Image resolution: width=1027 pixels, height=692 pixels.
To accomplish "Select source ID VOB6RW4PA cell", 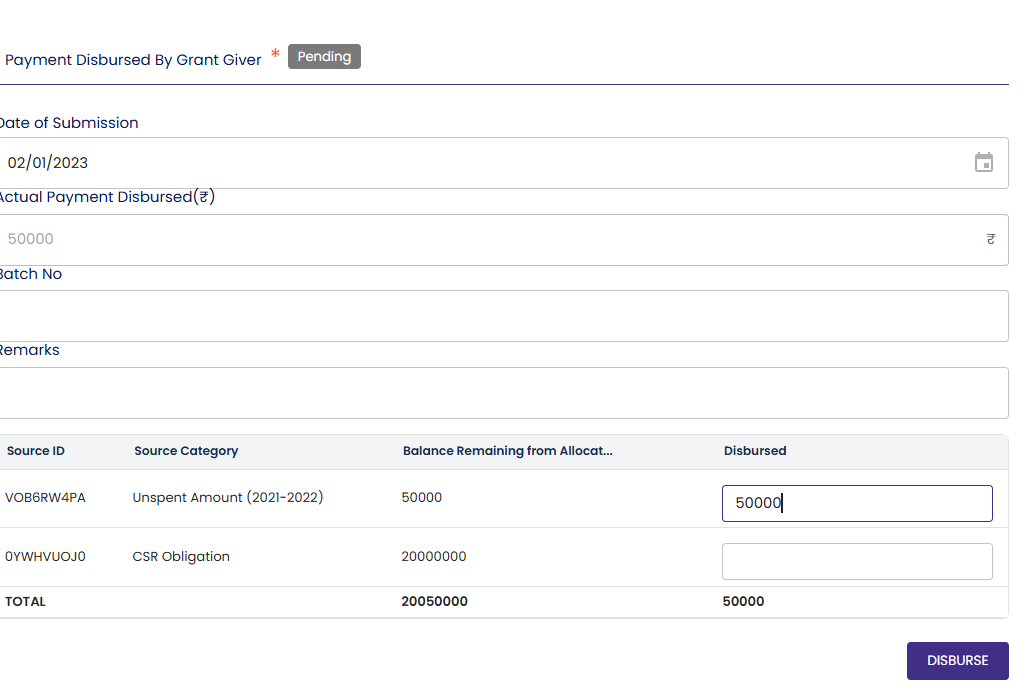I will [x=45, y=498].
